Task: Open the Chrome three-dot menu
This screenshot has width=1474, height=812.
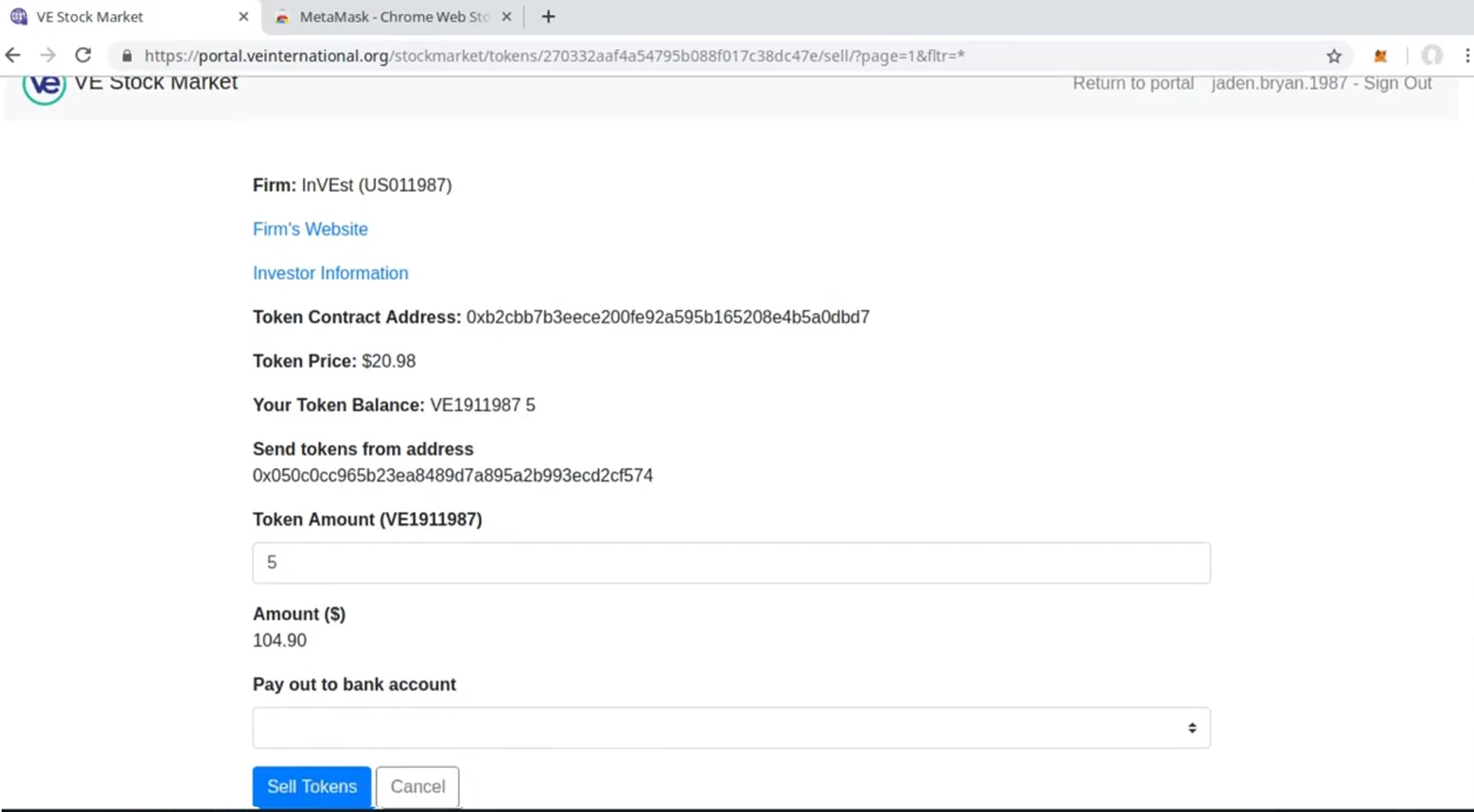Action: coord(1467,55)
